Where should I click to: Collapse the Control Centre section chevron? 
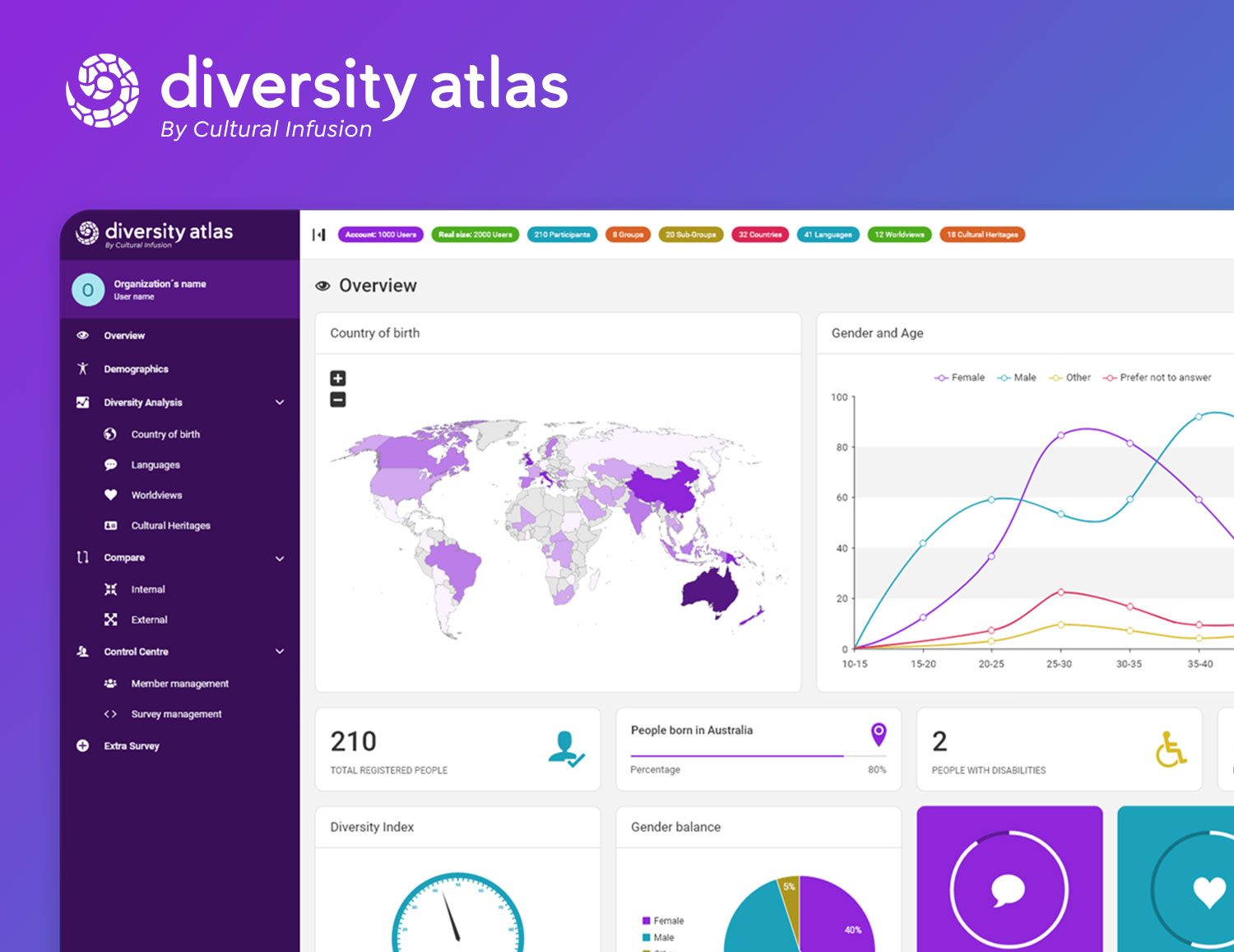(x=280, y=651)
